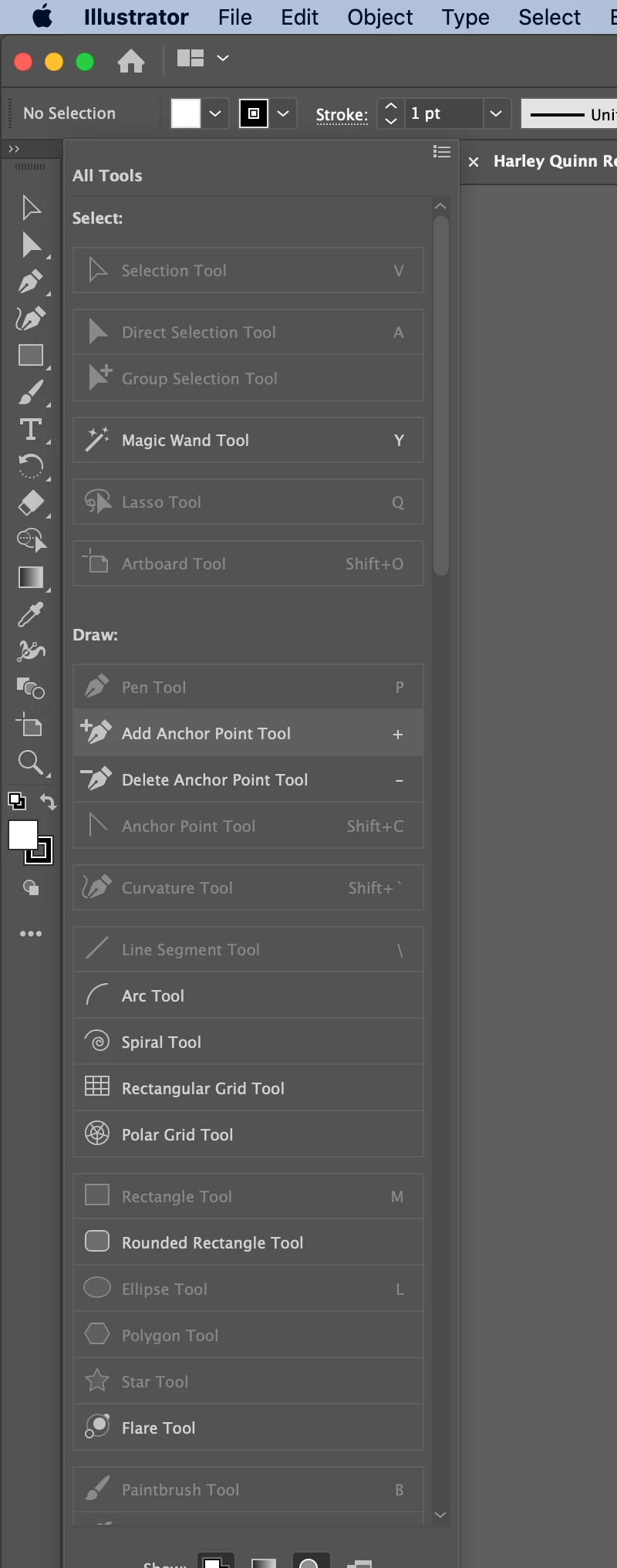Pick the Eyedropper tool in the left toolbar

(31, 614)
